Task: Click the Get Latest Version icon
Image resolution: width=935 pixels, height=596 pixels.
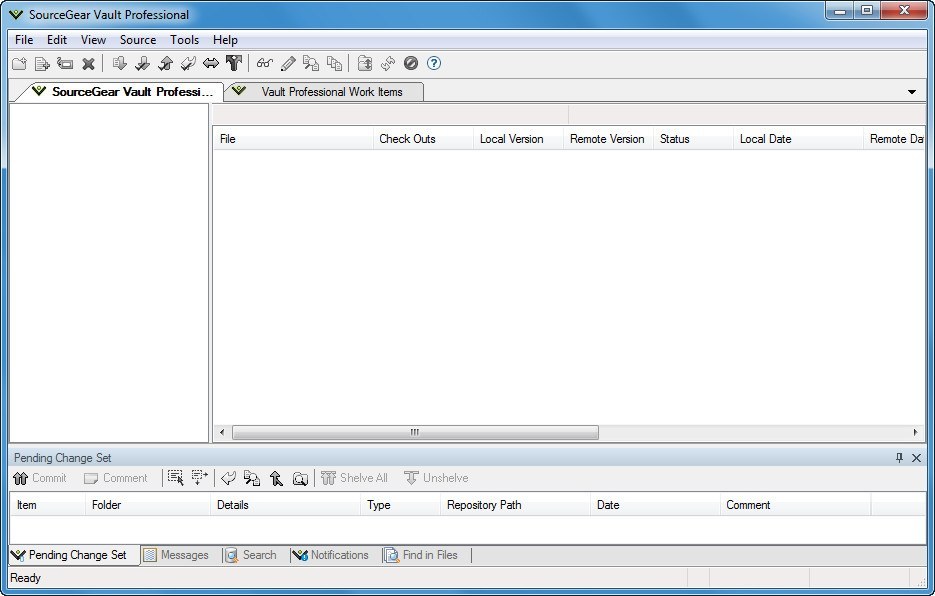Action: tap(119, 63)
